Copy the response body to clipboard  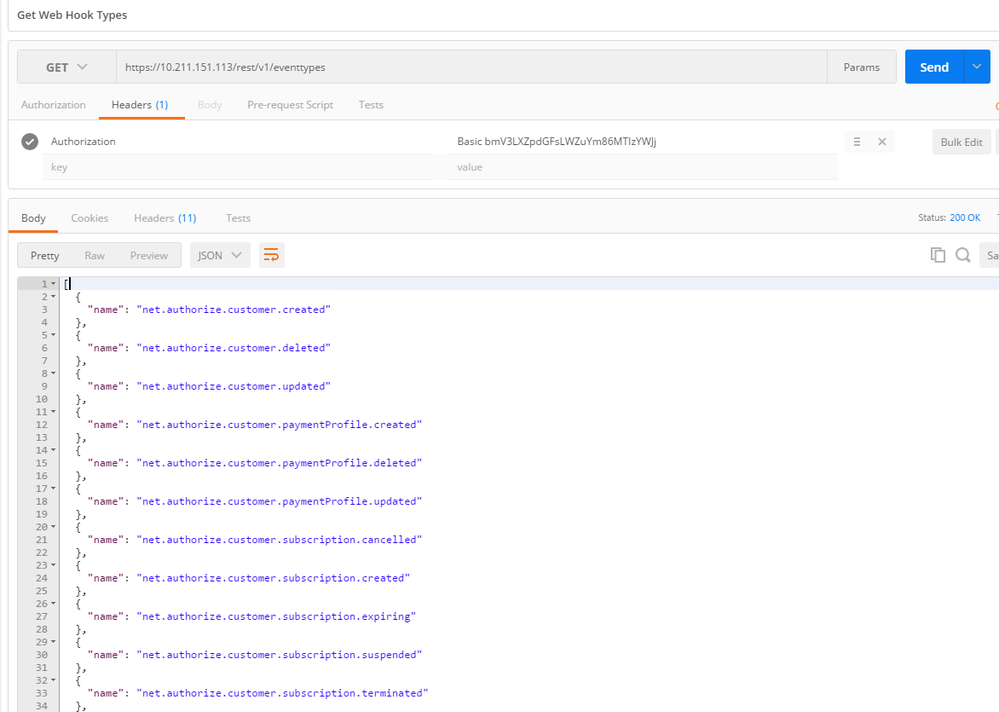937,255
